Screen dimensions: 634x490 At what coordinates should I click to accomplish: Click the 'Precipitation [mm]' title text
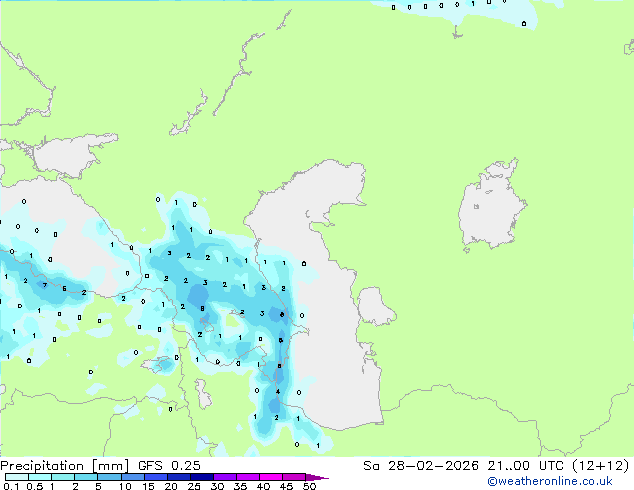[x=64, y=466]
